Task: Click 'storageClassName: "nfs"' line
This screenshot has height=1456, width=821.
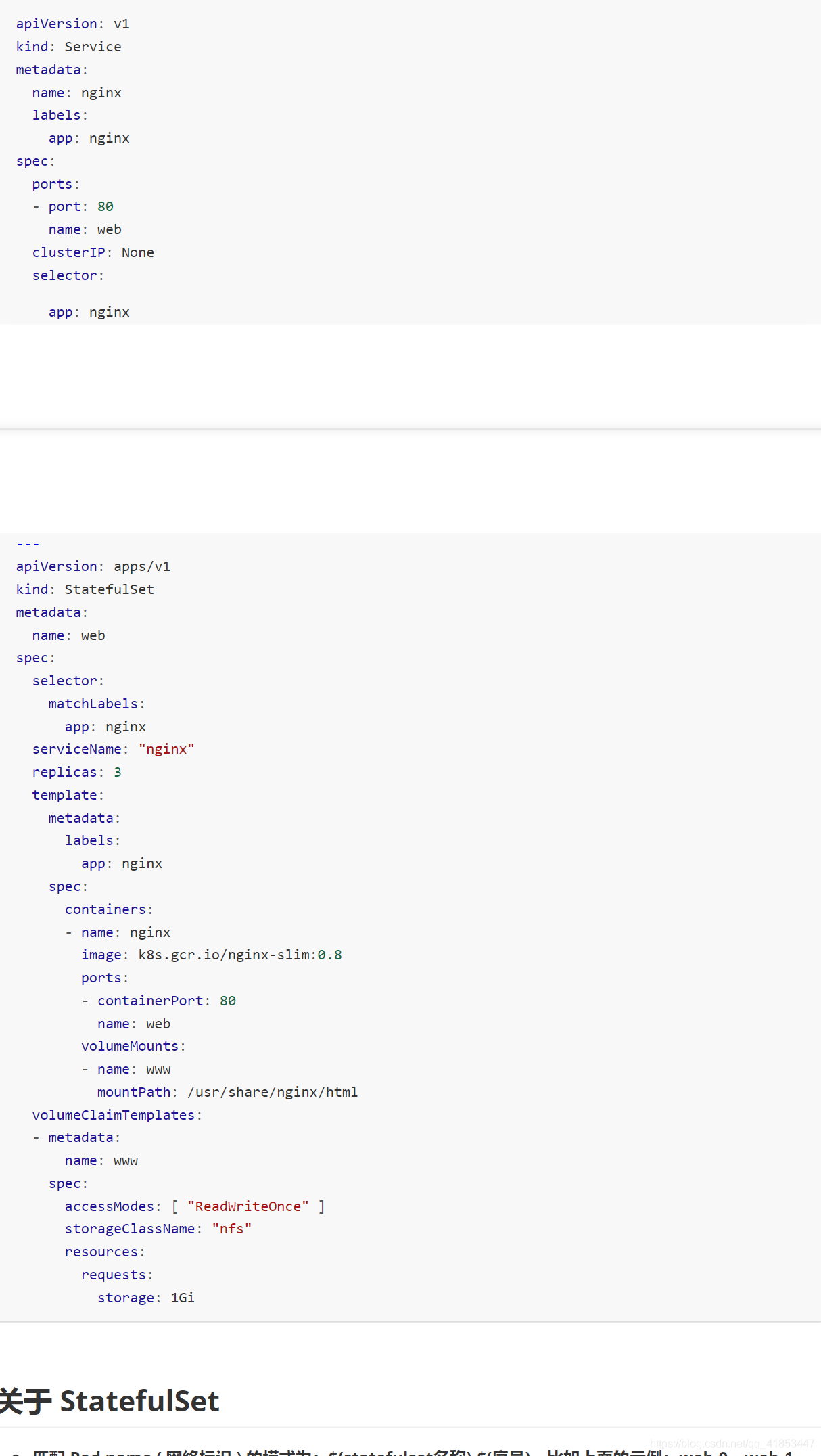Action: point(158,1229)
